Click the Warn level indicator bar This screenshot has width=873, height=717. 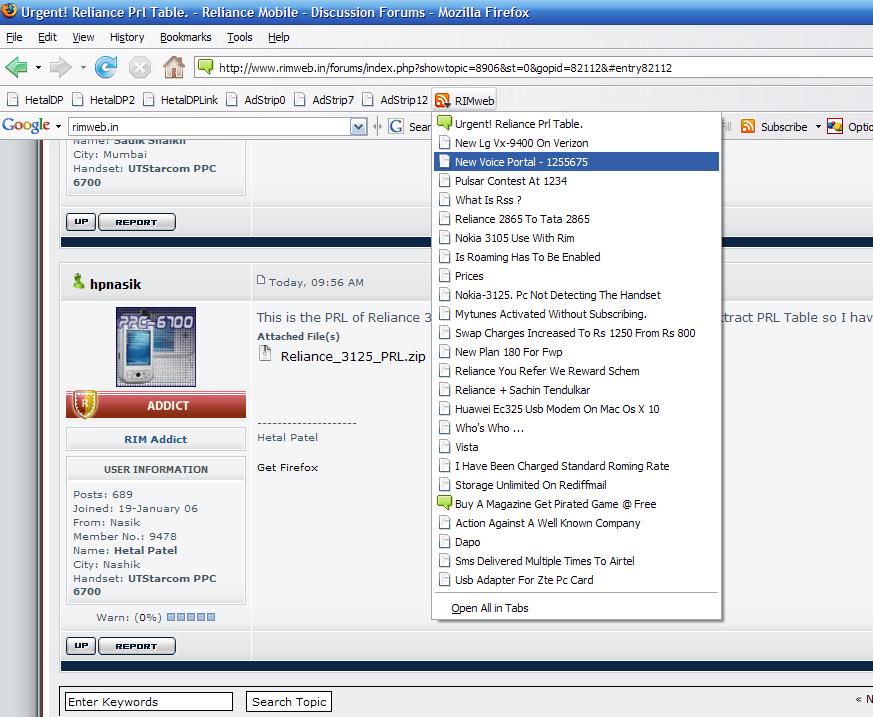[191, 617]
